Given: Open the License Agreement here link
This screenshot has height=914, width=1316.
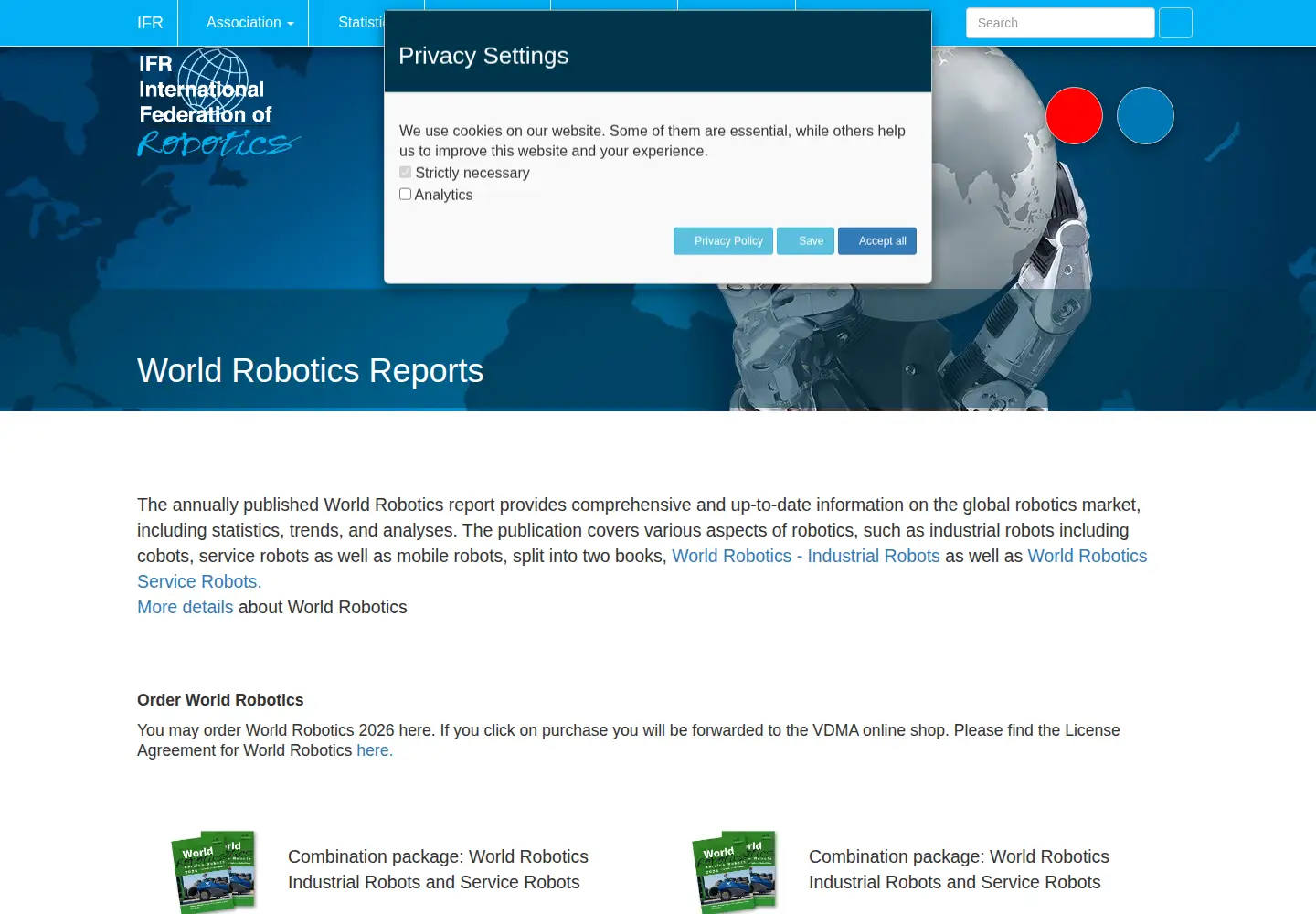Looking at the screenshot, I should pyautogui.click(x=375, y=750).
